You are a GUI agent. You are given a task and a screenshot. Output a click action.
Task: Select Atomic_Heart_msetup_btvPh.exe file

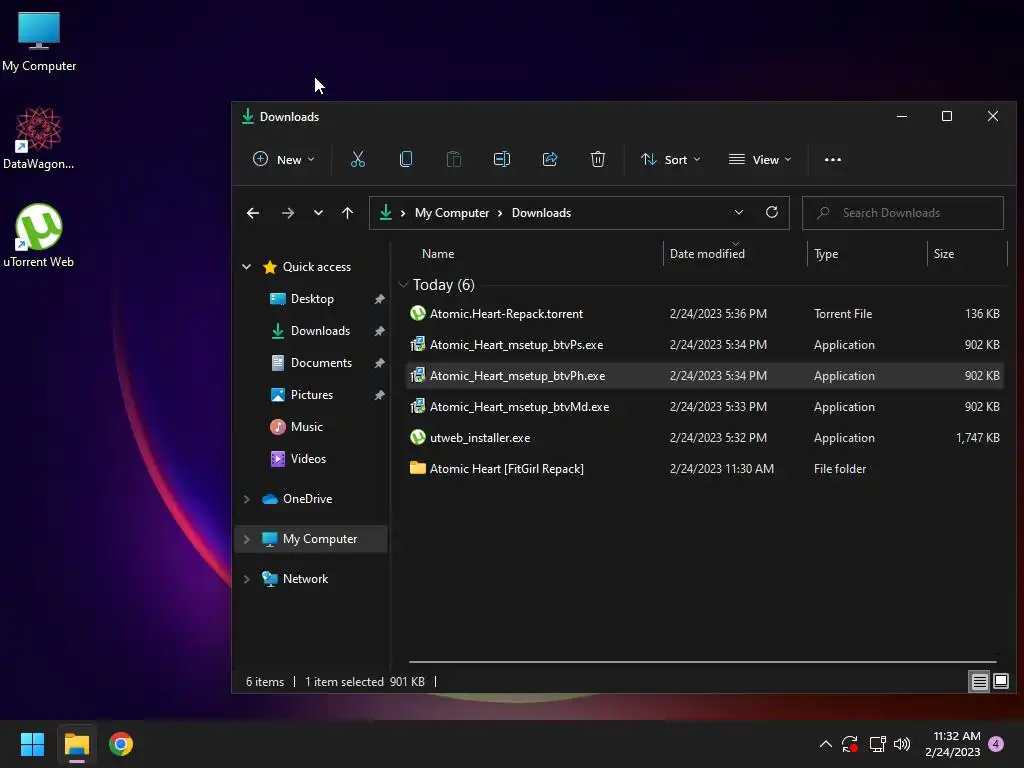pyautogui.click(x=705, y=376)
